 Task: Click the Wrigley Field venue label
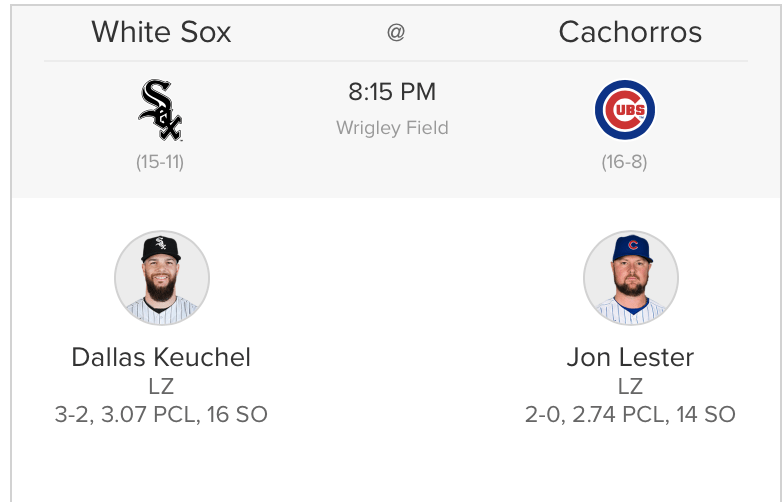(392, 128)
